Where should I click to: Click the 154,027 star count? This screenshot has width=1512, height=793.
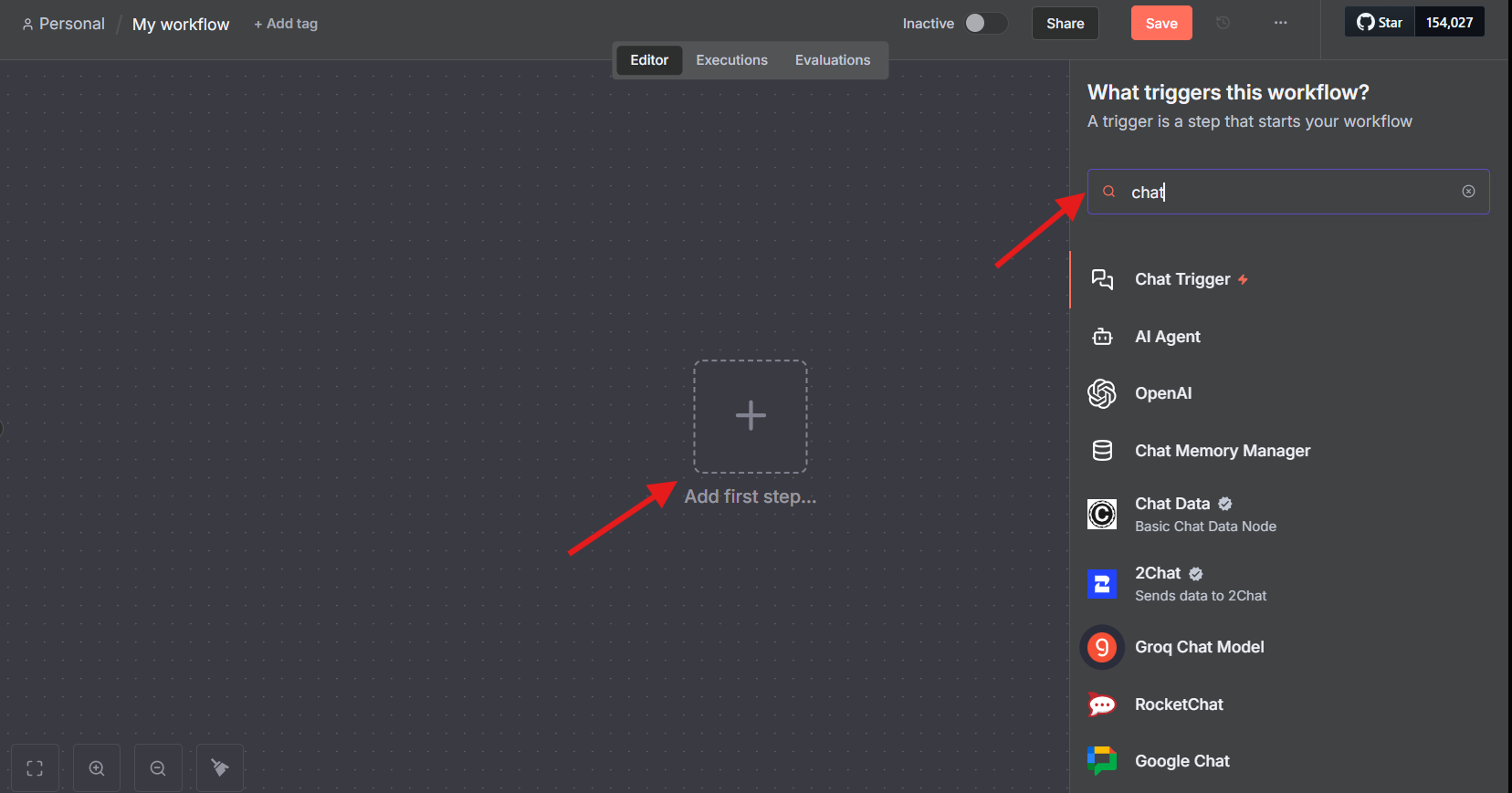[1450, 22]
